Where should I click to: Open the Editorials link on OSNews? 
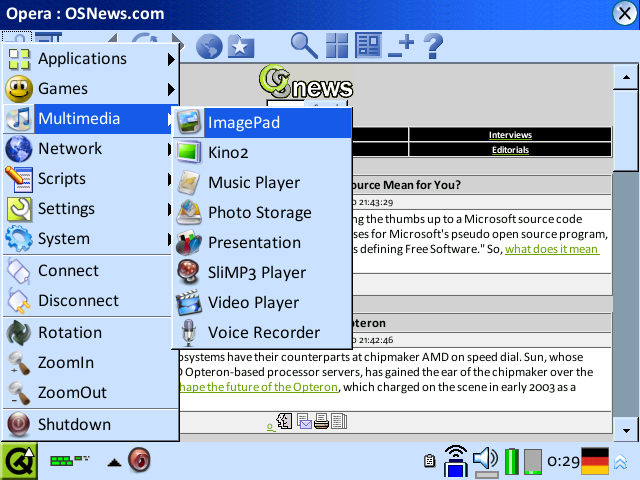coord(510,150)
